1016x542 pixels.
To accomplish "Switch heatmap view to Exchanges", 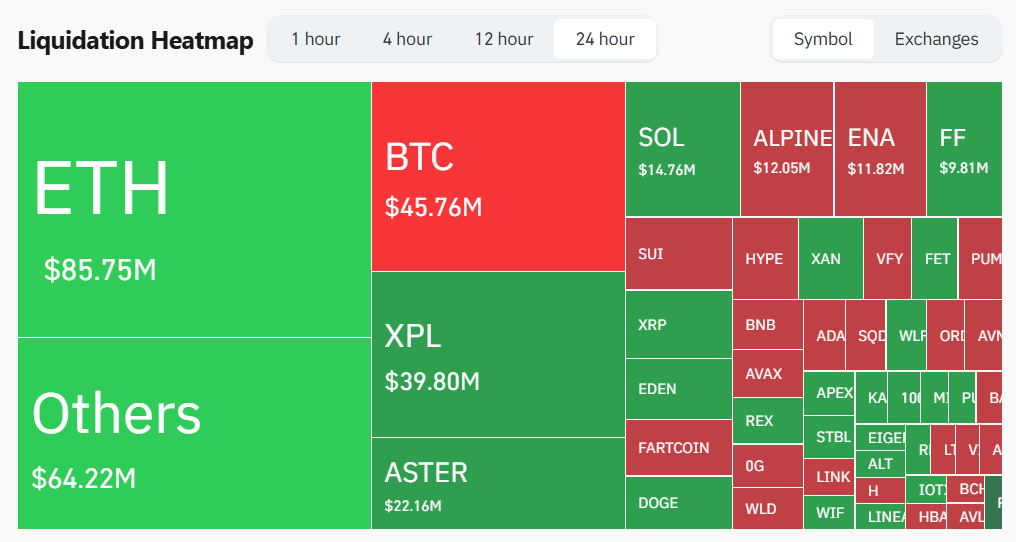I will tap(936, 39).
